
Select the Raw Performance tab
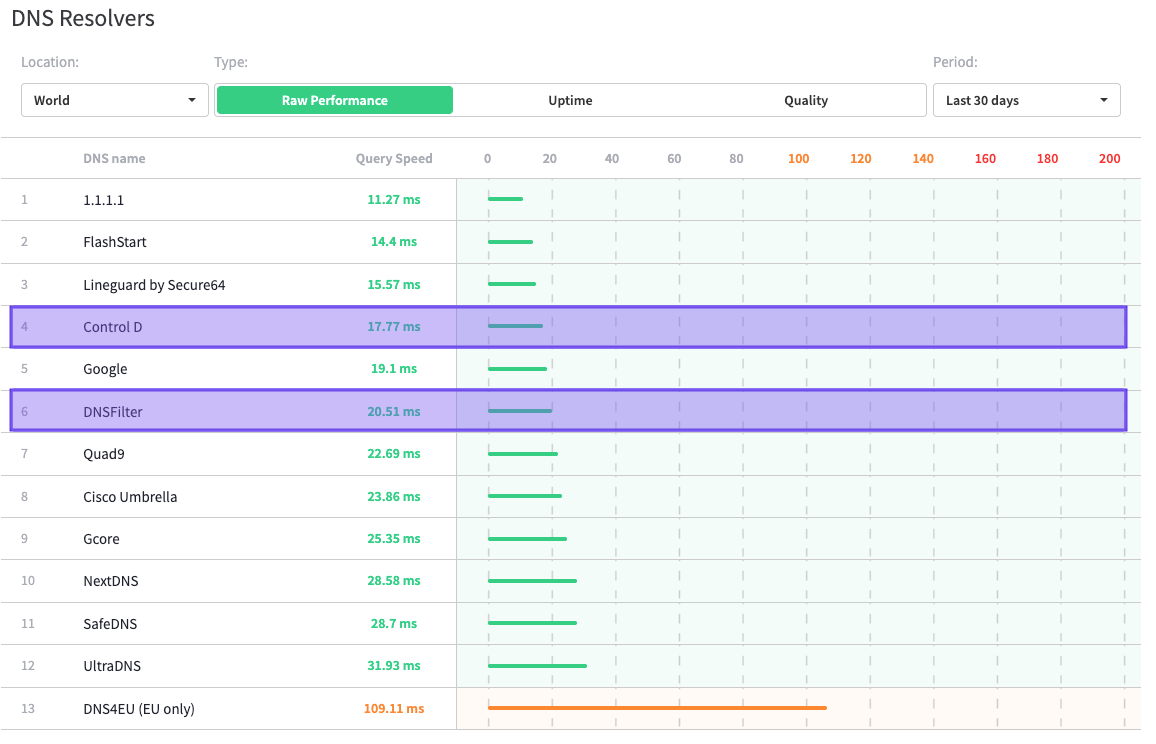click(335, 100)
